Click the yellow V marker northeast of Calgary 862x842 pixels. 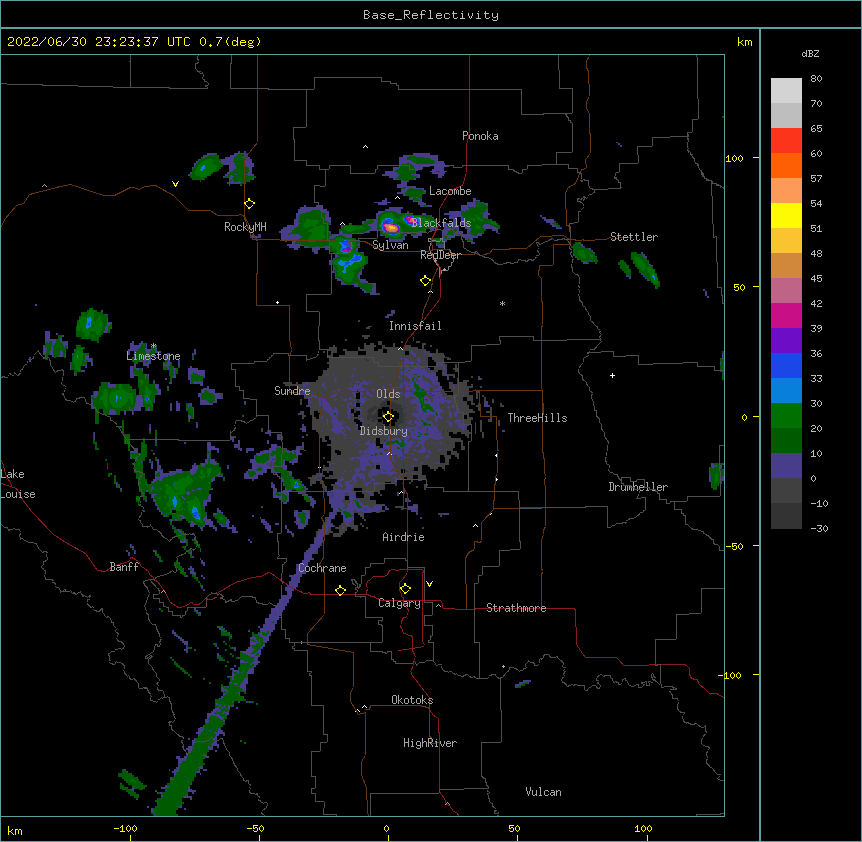(429, 584)
